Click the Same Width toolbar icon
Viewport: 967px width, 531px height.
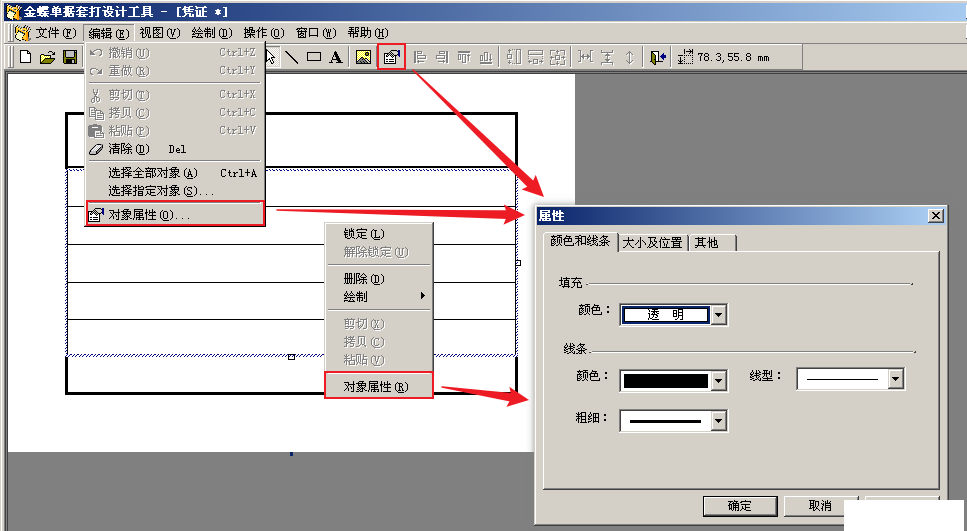514,57
